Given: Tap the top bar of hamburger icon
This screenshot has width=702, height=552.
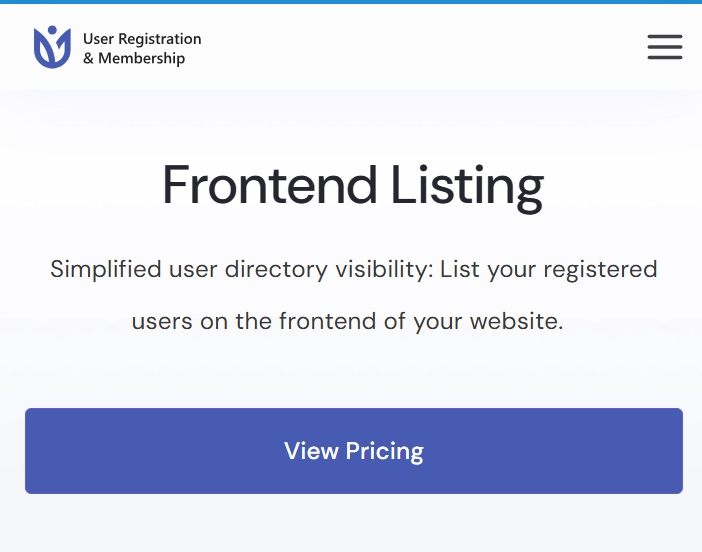Looking at the screenshot, I should click(x=665, y=36).
